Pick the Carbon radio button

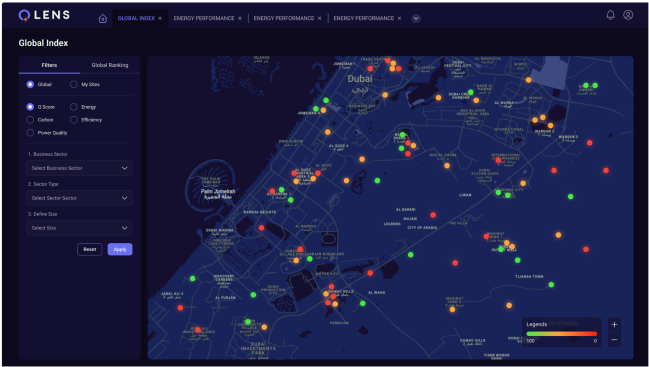[30, 120]
